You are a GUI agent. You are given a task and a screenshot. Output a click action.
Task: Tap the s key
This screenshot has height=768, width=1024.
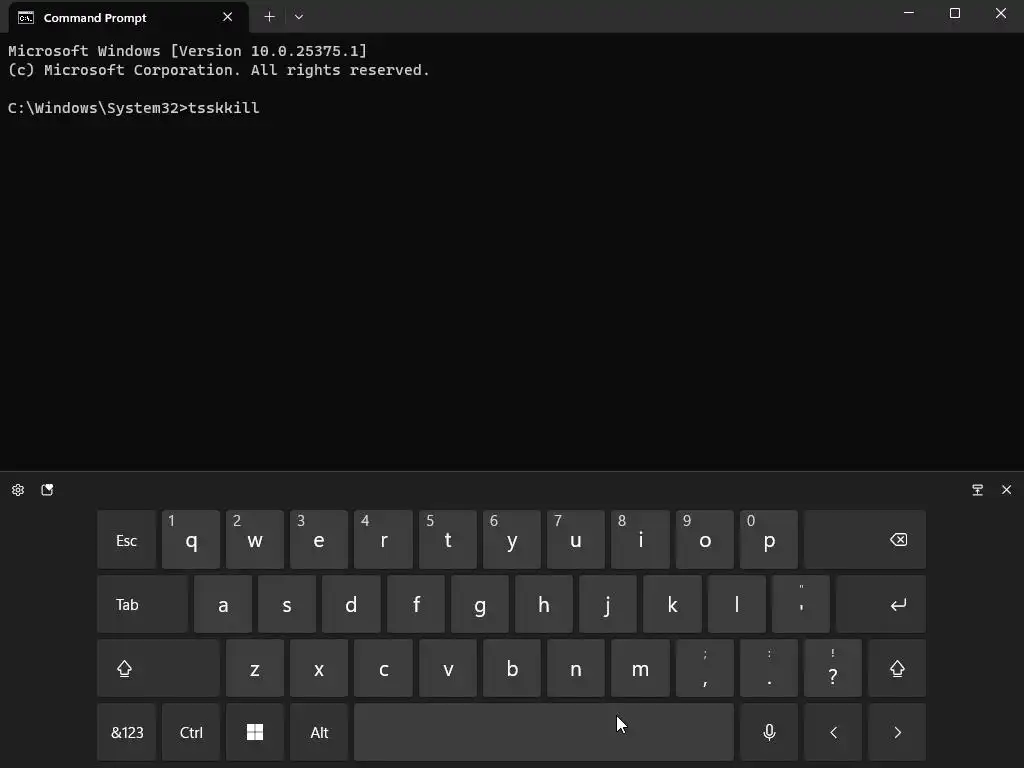(287, 604)
